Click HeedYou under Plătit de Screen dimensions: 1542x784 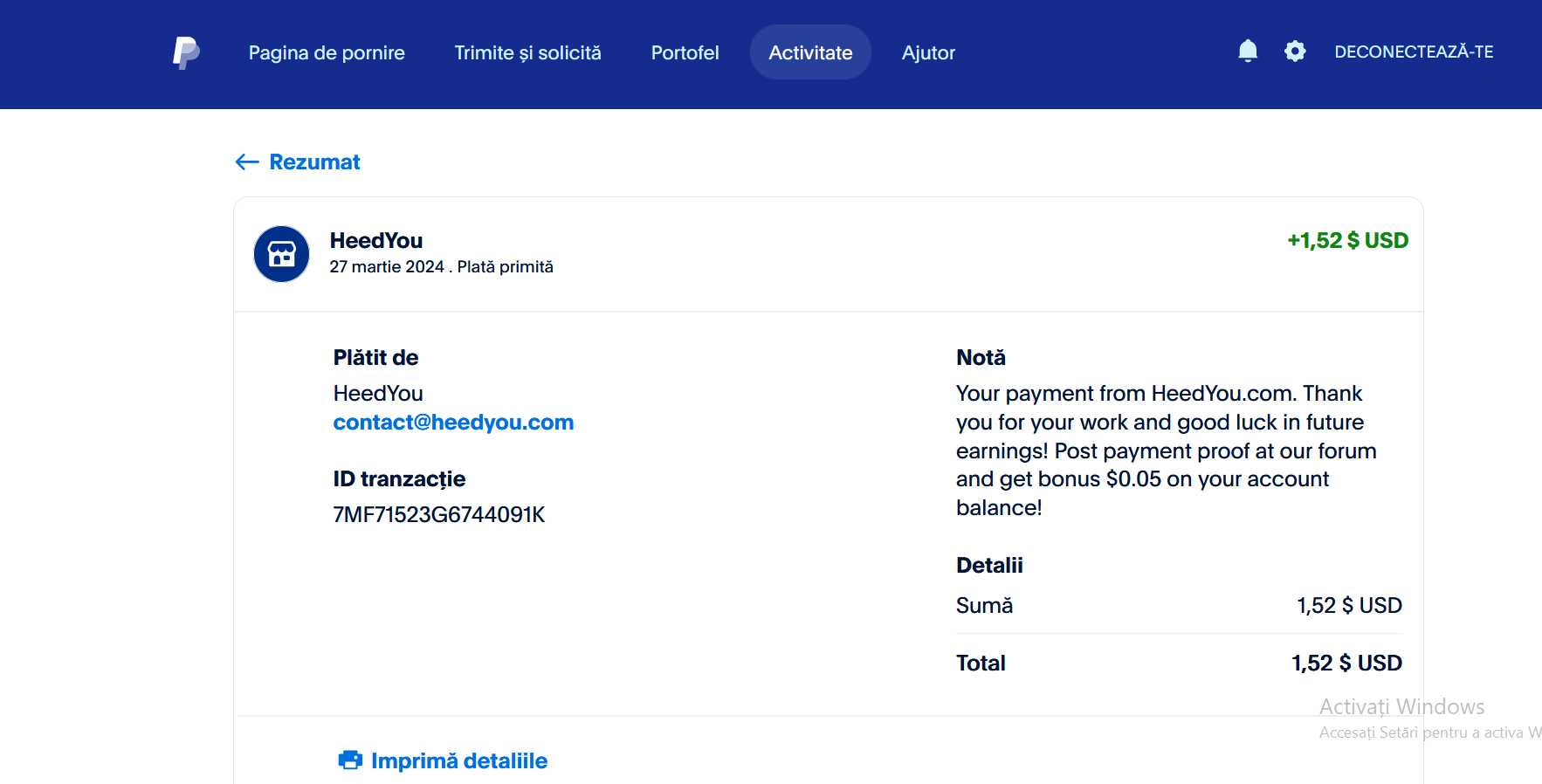378,394
